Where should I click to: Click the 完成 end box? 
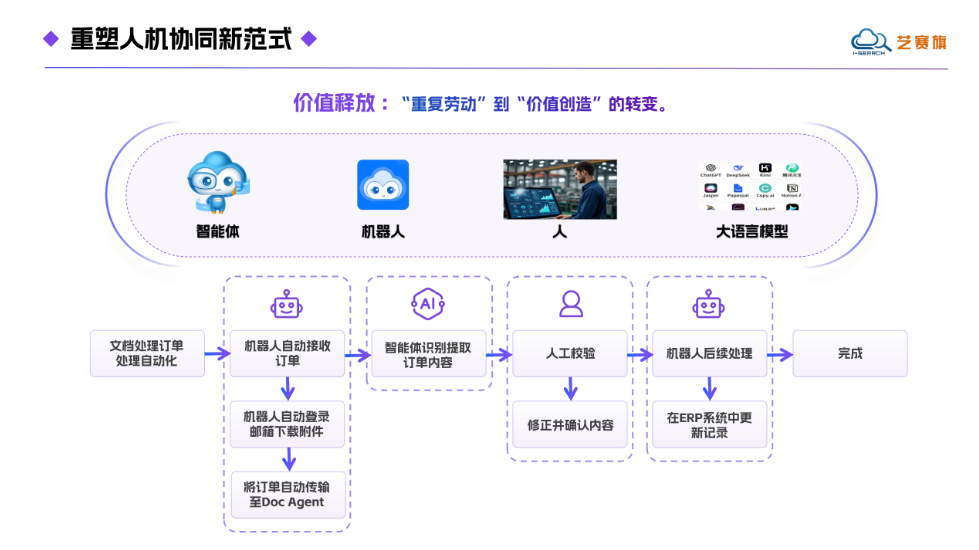(850, 353)
